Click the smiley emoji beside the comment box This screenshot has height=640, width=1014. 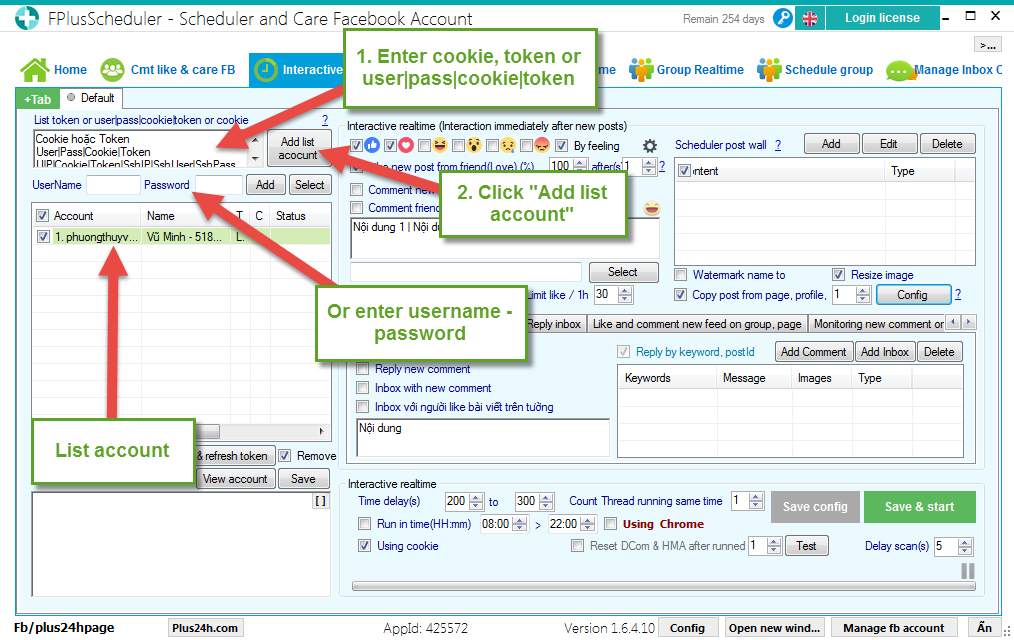652,208
